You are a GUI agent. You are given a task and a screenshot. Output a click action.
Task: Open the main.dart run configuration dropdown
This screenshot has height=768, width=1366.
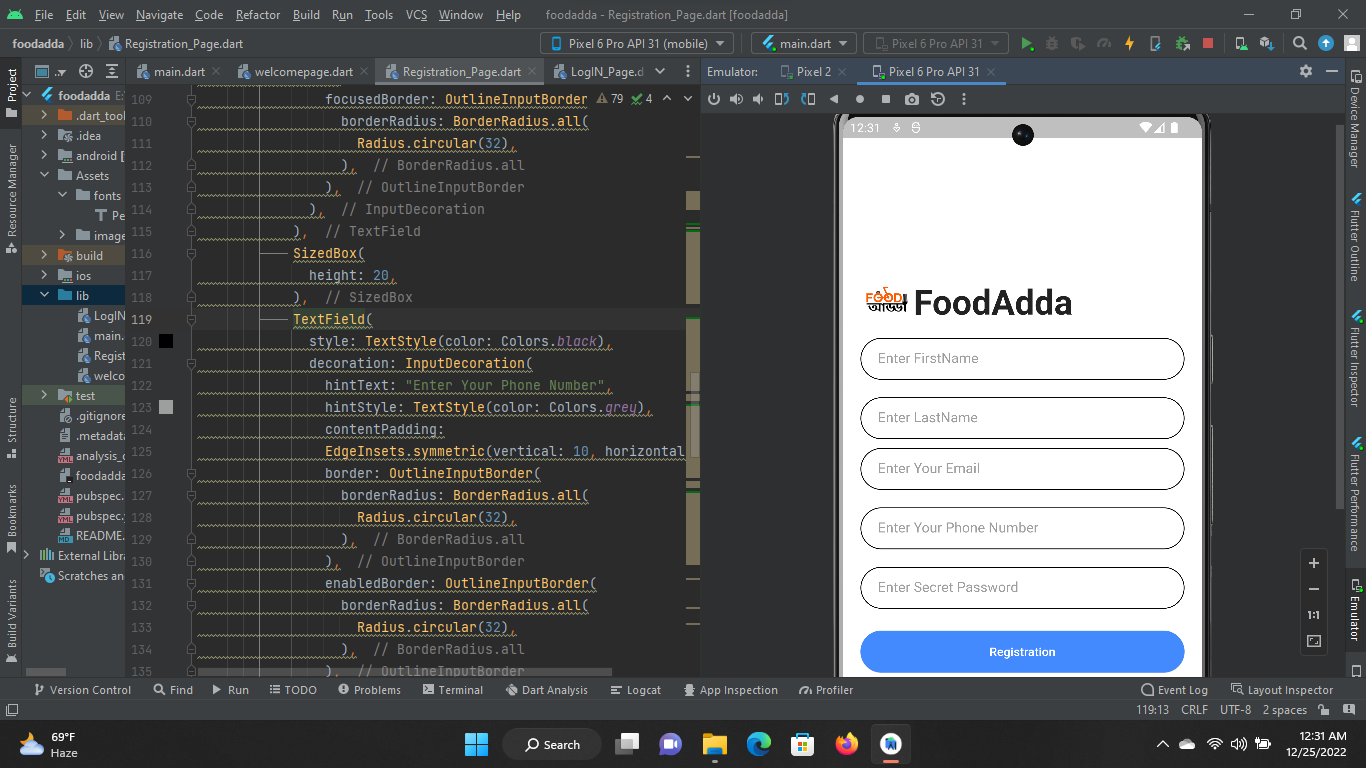point(806,44)
